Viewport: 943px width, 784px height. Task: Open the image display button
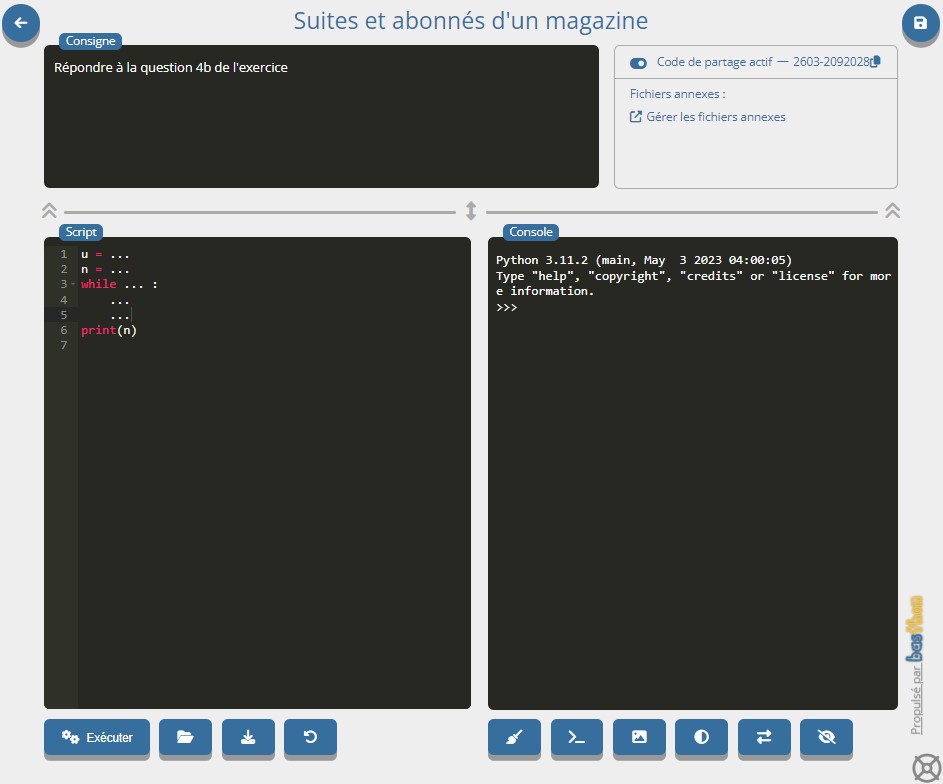[x=639, y=737]
